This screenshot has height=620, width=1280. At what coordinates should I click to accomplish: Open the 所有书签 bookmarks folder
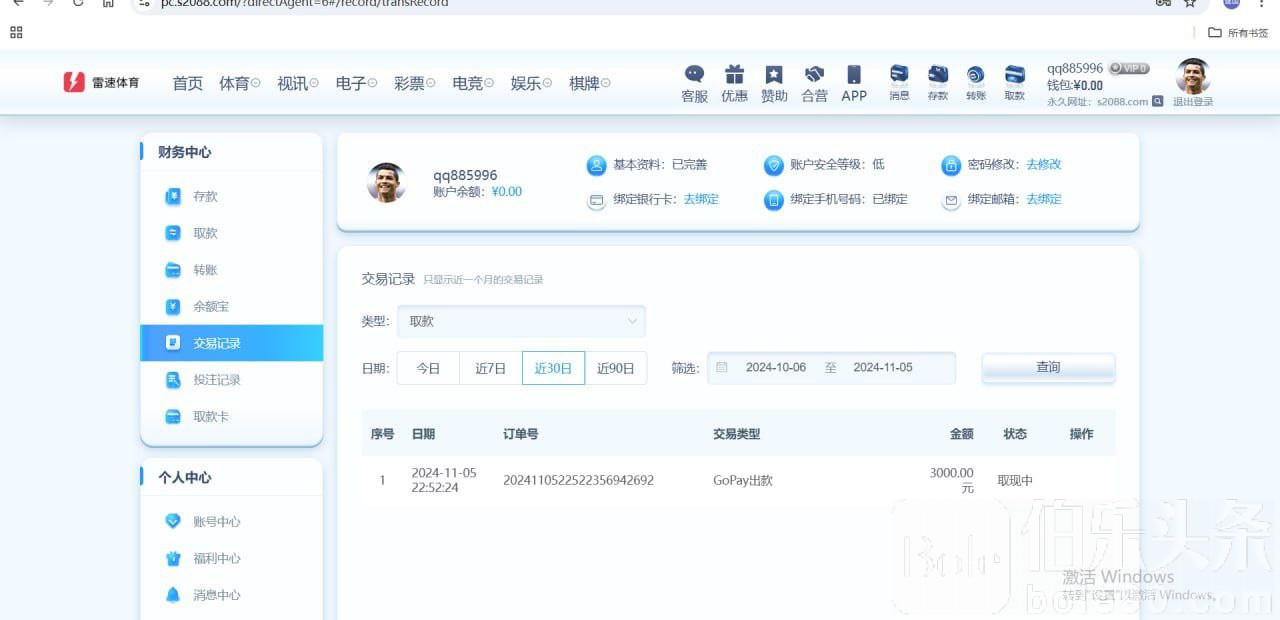pos(1238,33)
